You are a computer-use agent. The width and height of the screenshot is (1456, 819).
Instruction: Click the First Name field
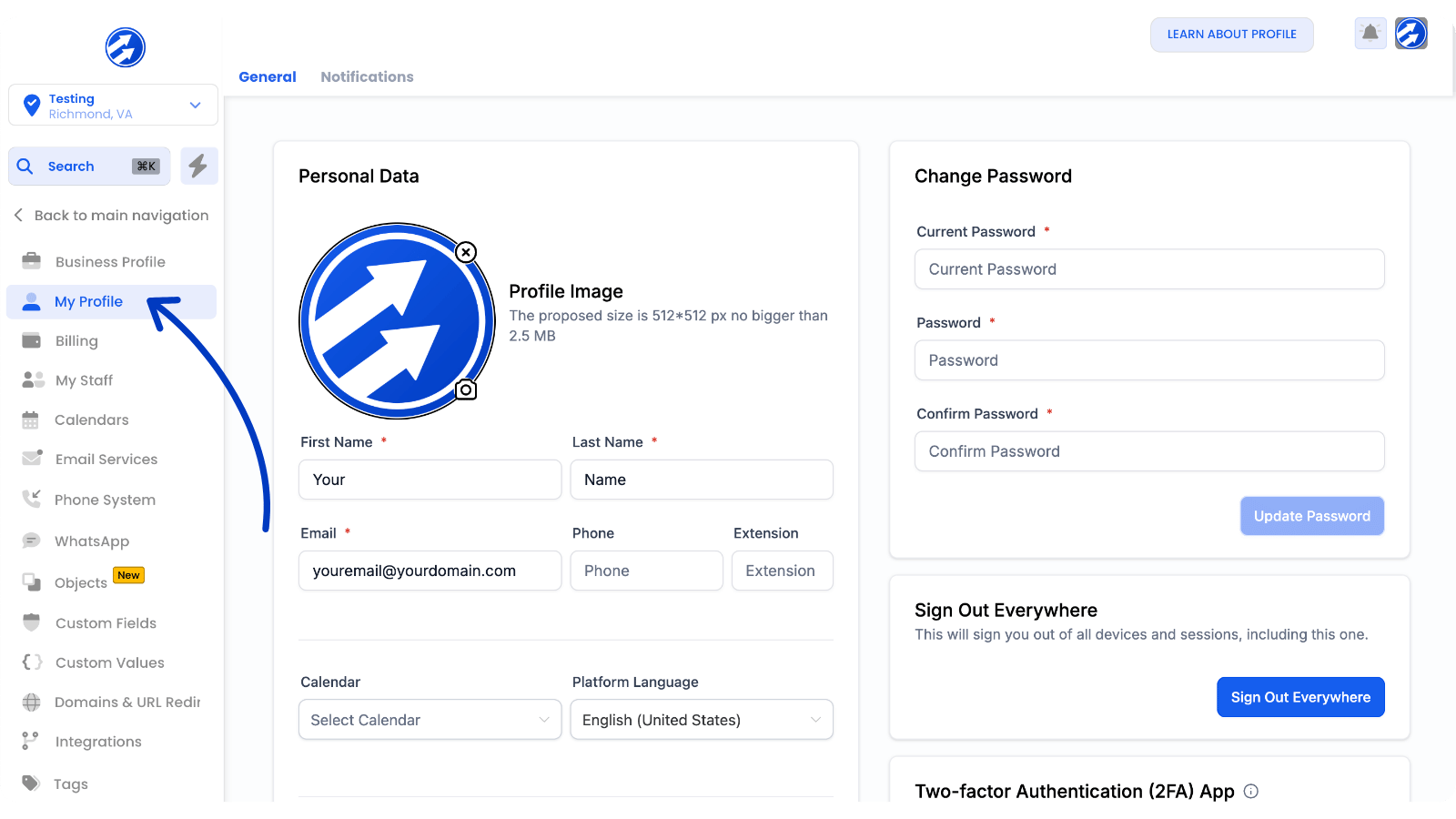430,480
